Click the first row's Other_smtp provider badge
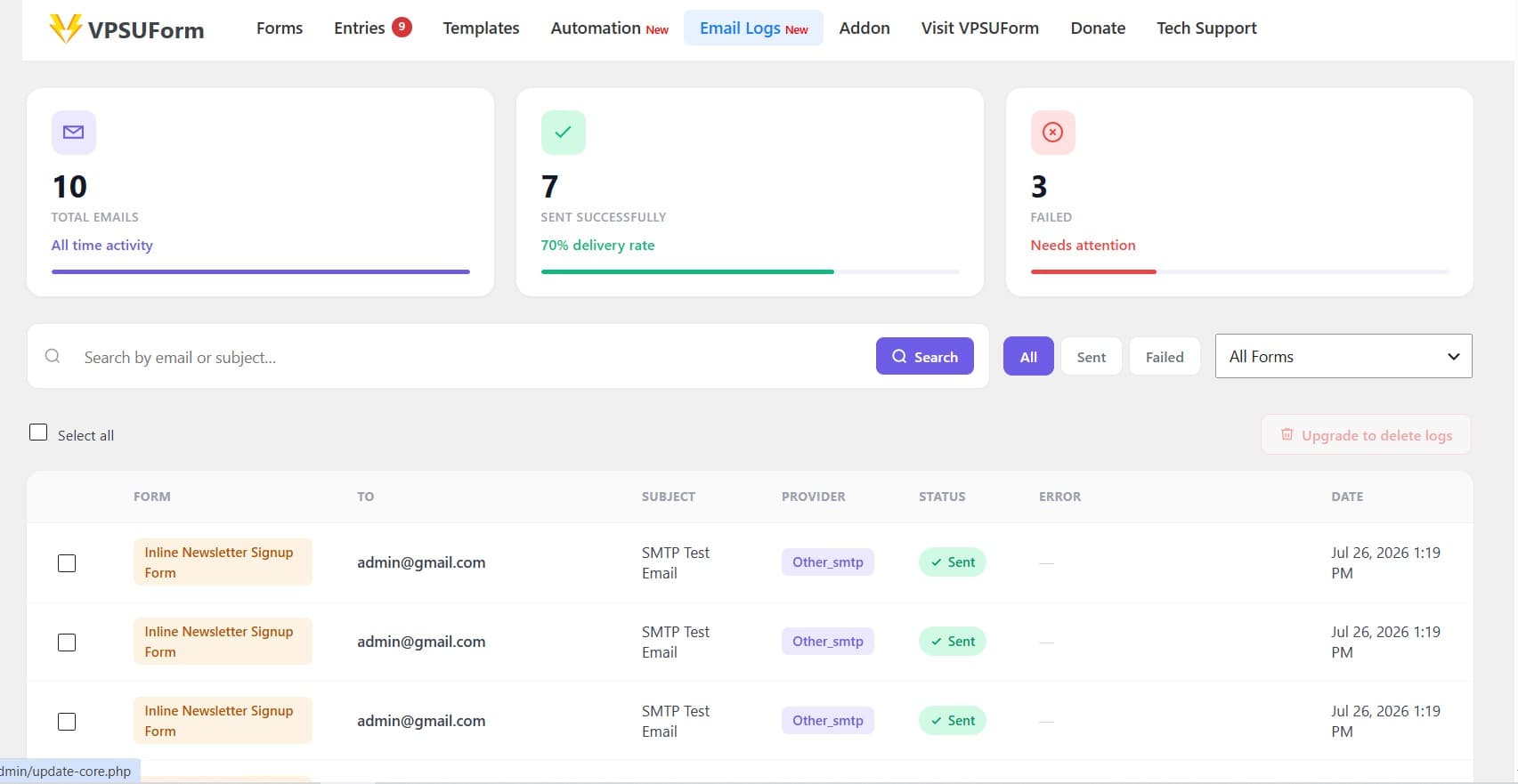 828,562
